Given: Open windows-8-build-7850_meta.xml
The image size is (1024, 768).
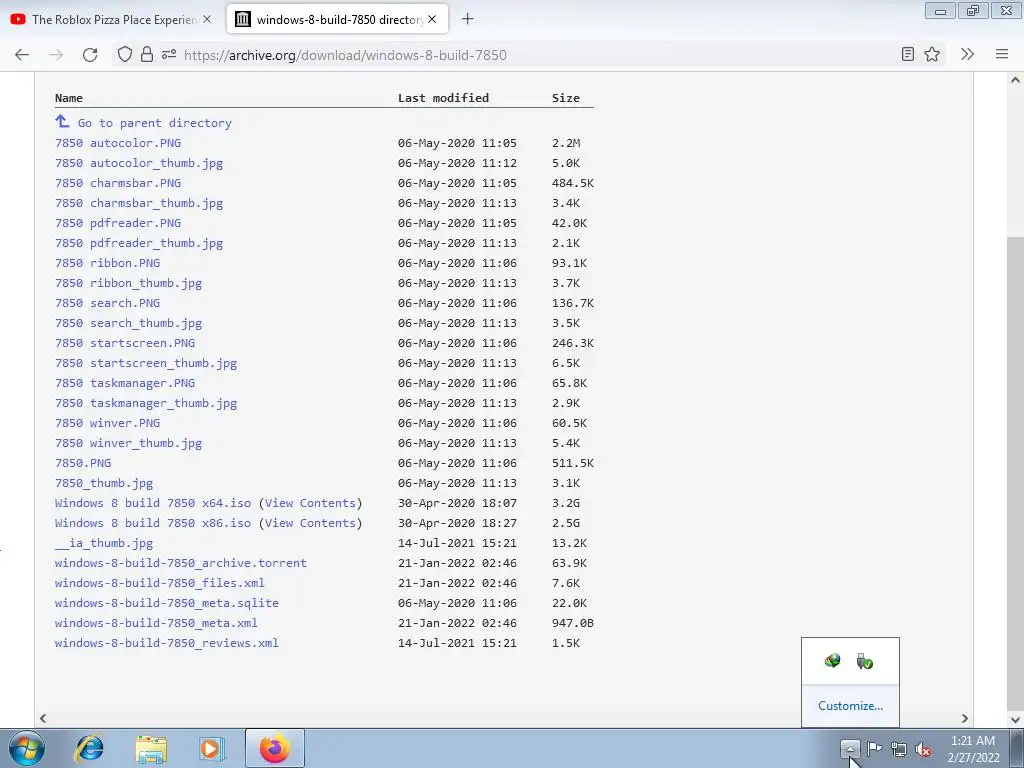Looking at the screenshot, I should pos(156,623).
